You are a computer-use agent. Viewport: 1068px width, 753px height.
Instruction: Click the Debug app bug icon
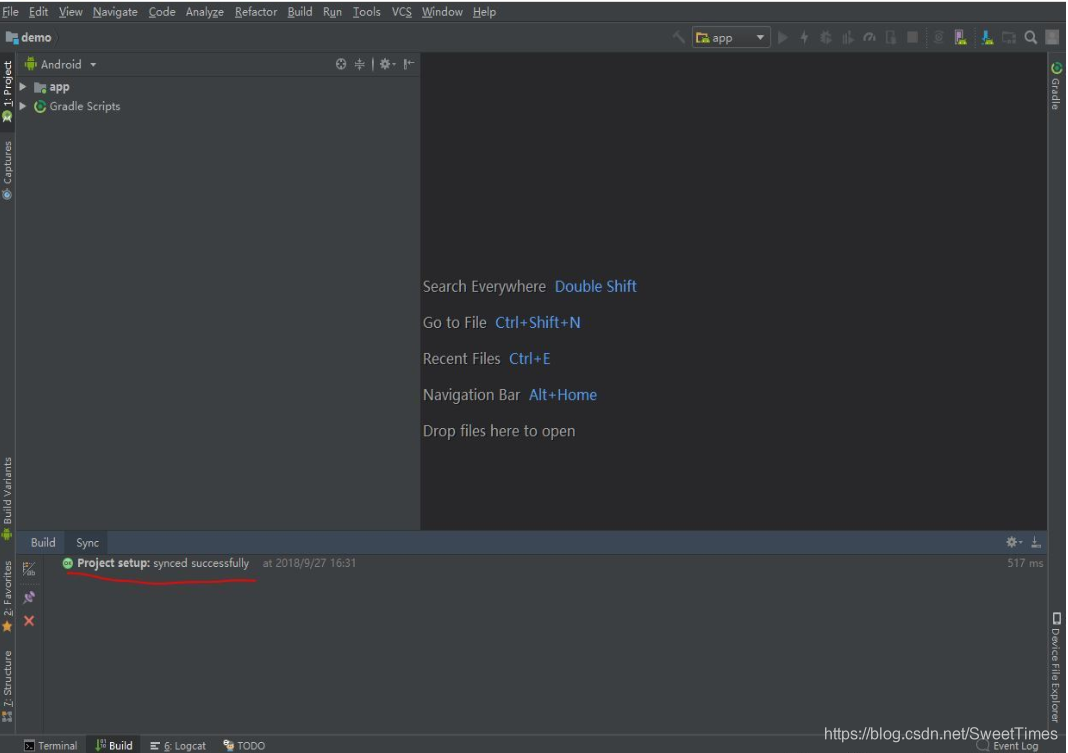[826, 37]
